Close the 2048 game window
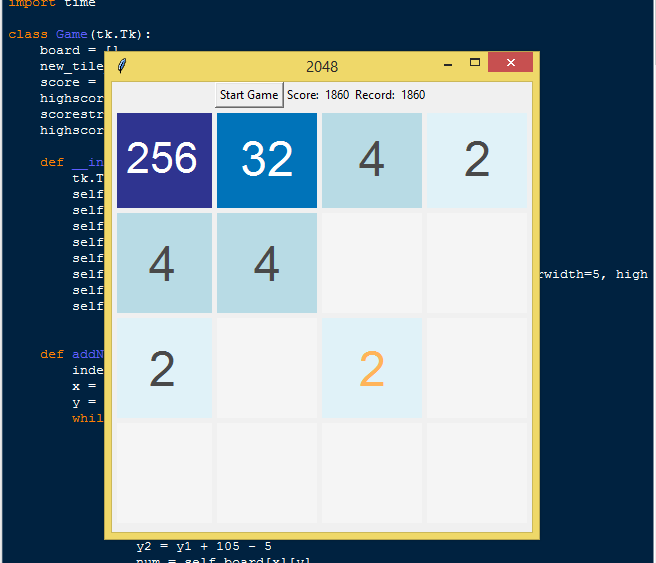The height and width of the screenshot is (563, 656). pyautogui.click(x=510, y=62)
